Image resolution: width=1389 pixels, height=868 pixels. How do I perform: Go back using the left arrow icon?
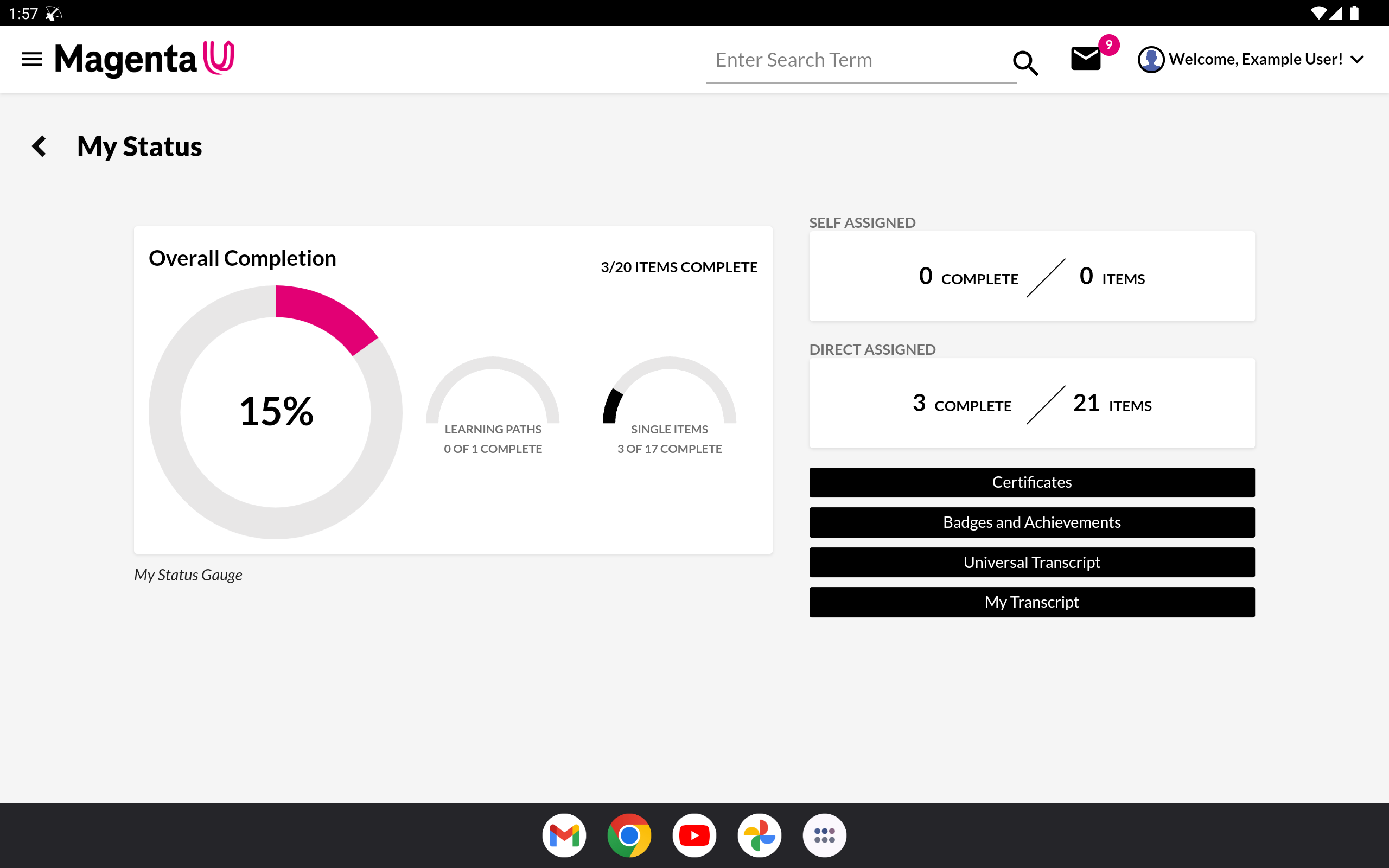click(39, 146)
